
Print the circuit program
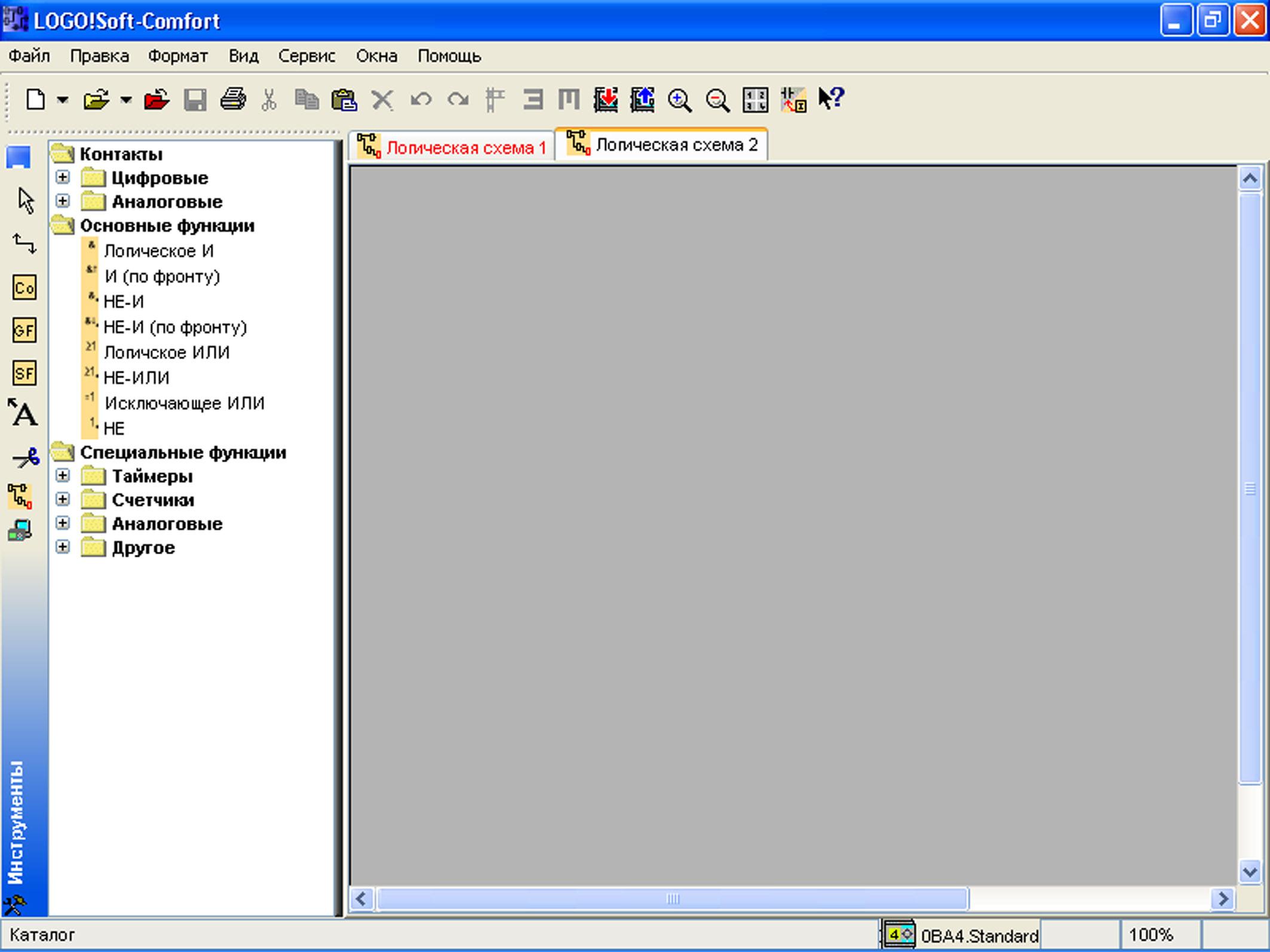(x=233, y=99)
